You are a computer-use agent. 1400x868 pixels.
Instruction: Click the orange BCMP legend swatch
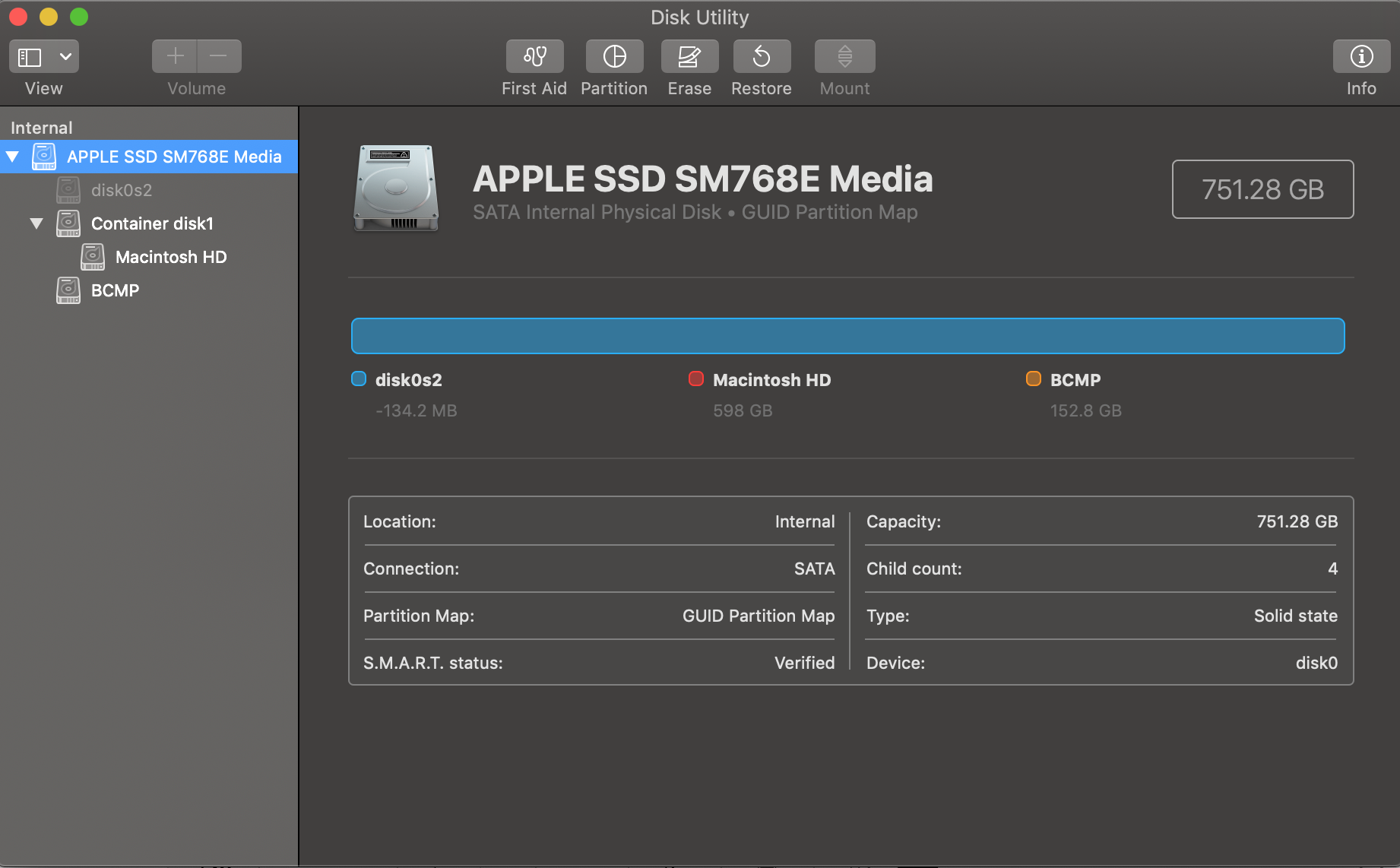pos(1033,379)
